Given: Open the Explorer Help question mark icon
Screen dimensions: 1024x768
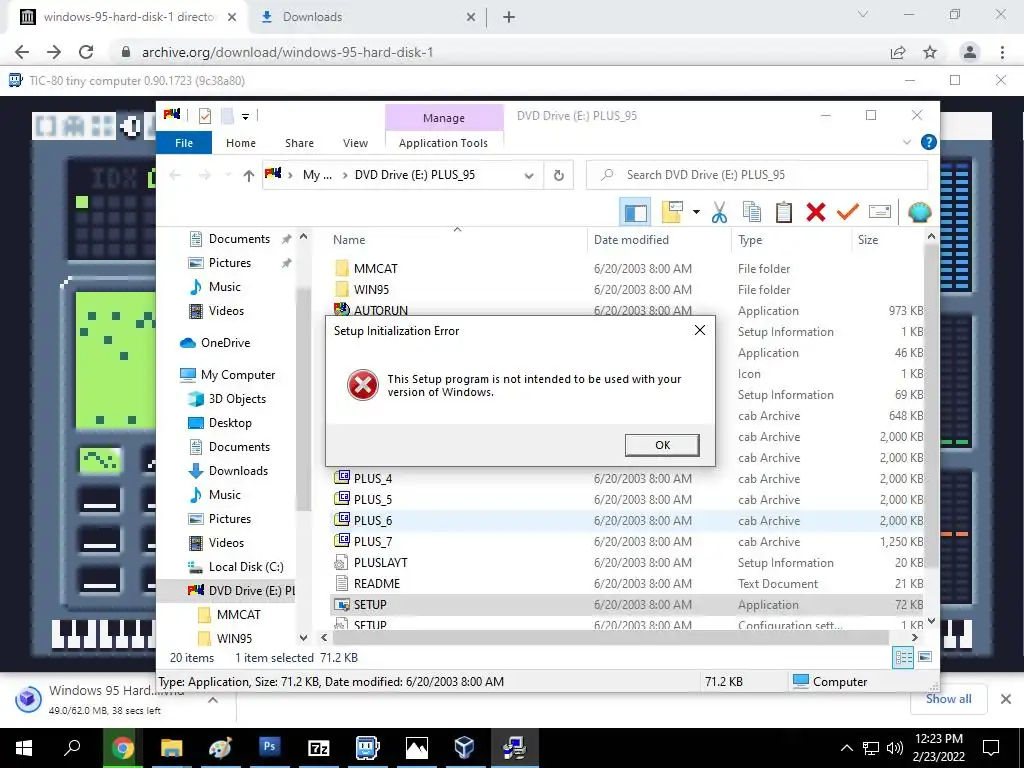Looking at the screenshot, I should (928, 142).
